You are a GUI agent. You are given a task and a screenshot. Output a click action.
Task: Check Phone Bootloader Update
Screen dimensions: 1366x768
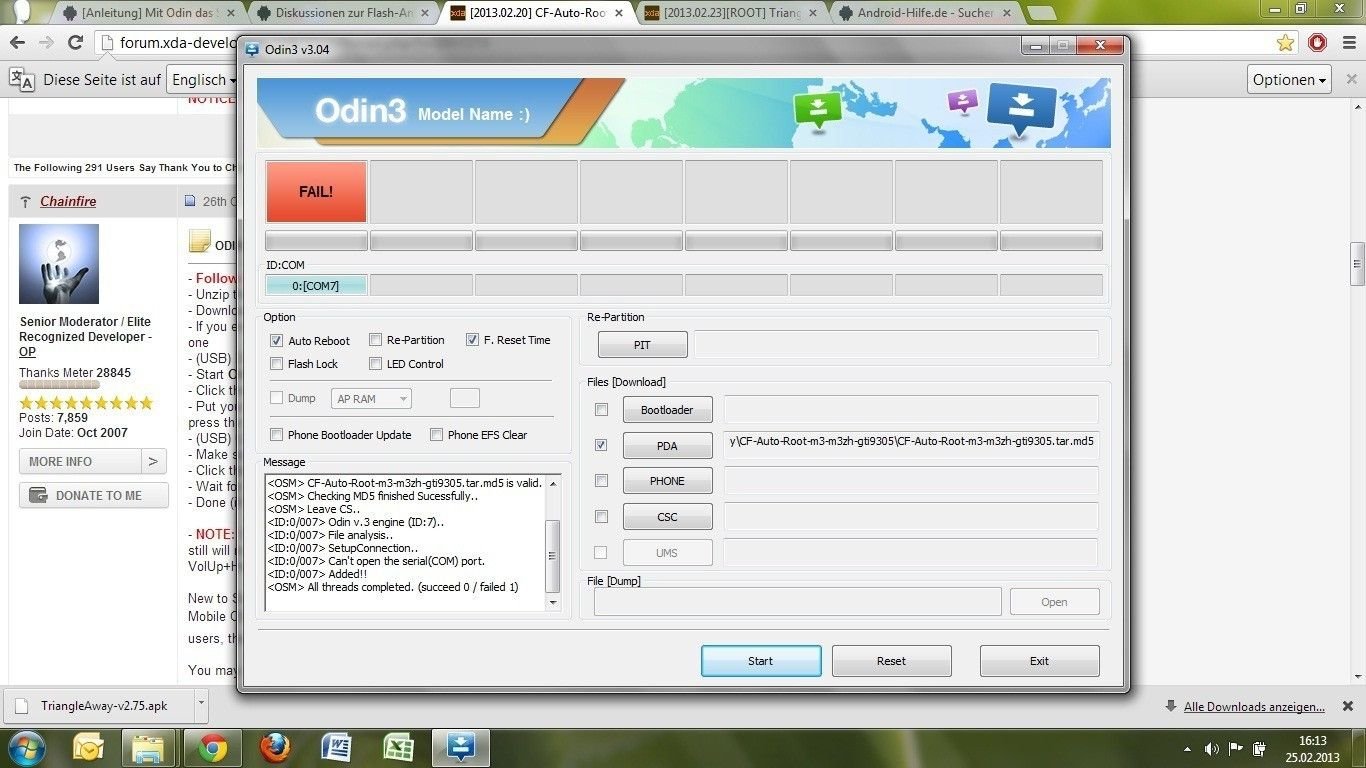point(277,435)
